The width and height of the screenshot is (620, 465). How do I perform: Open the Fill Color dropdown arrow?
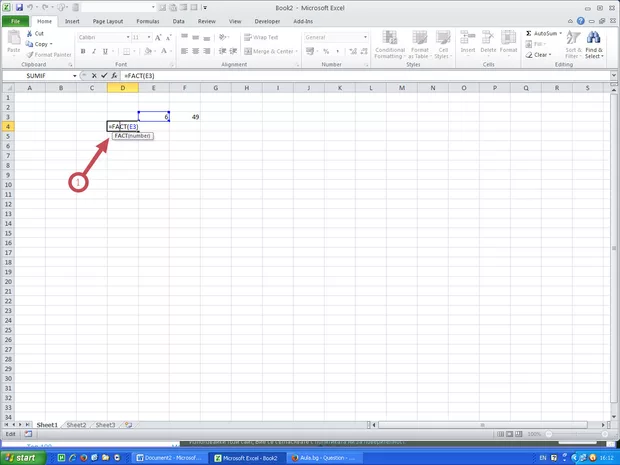pyautogui.click(x=154, y=51)
